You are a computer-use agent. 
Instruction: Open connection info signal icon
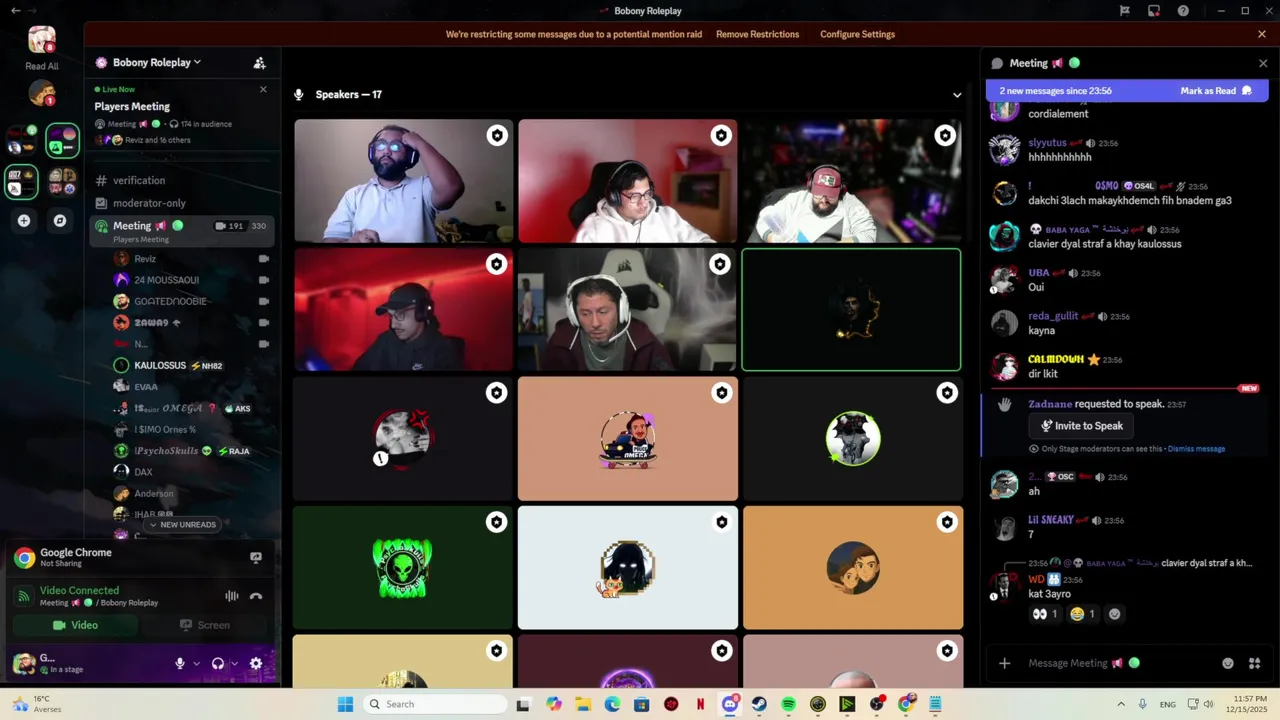24,596
